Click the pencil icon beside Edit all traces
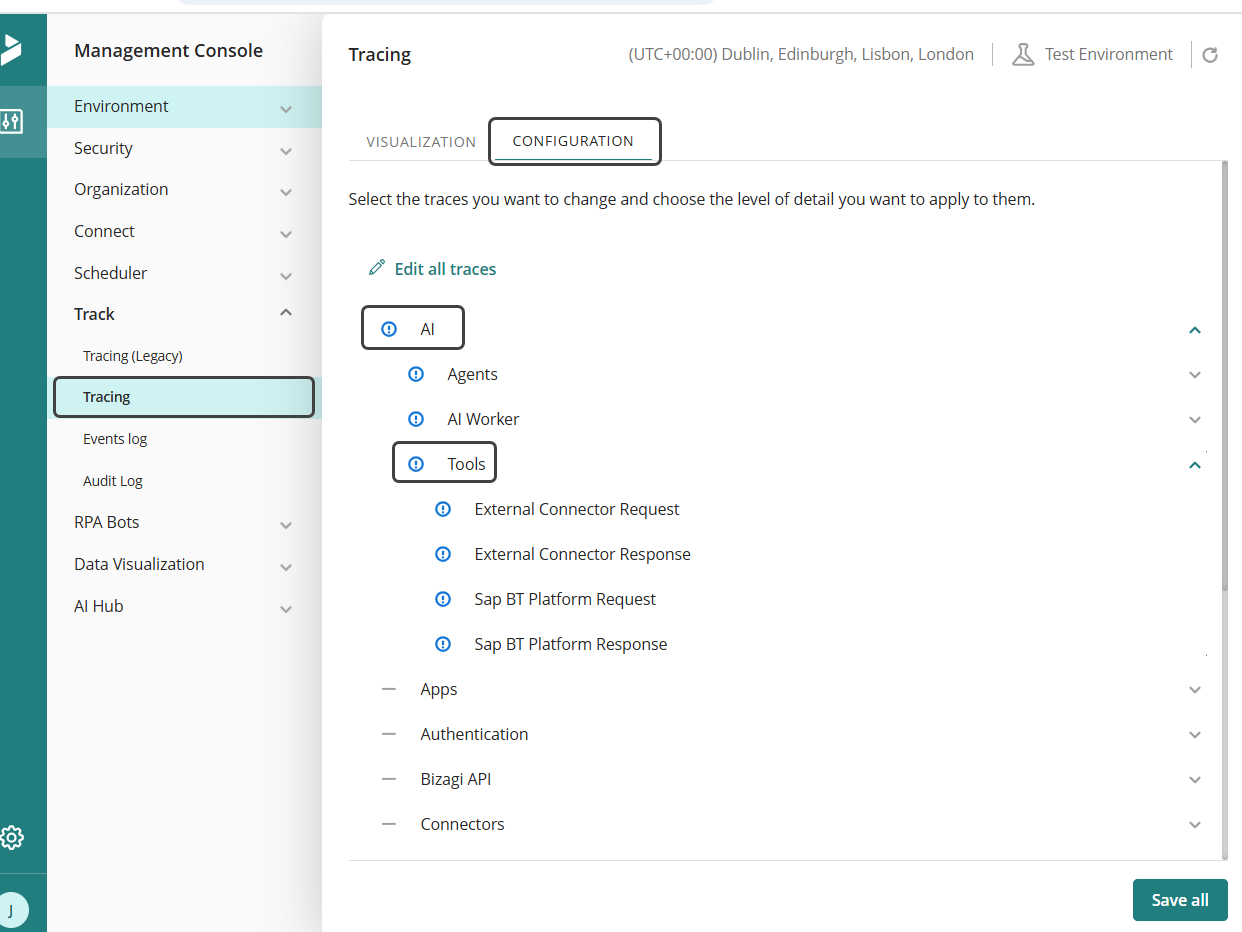 pos(377,267)
